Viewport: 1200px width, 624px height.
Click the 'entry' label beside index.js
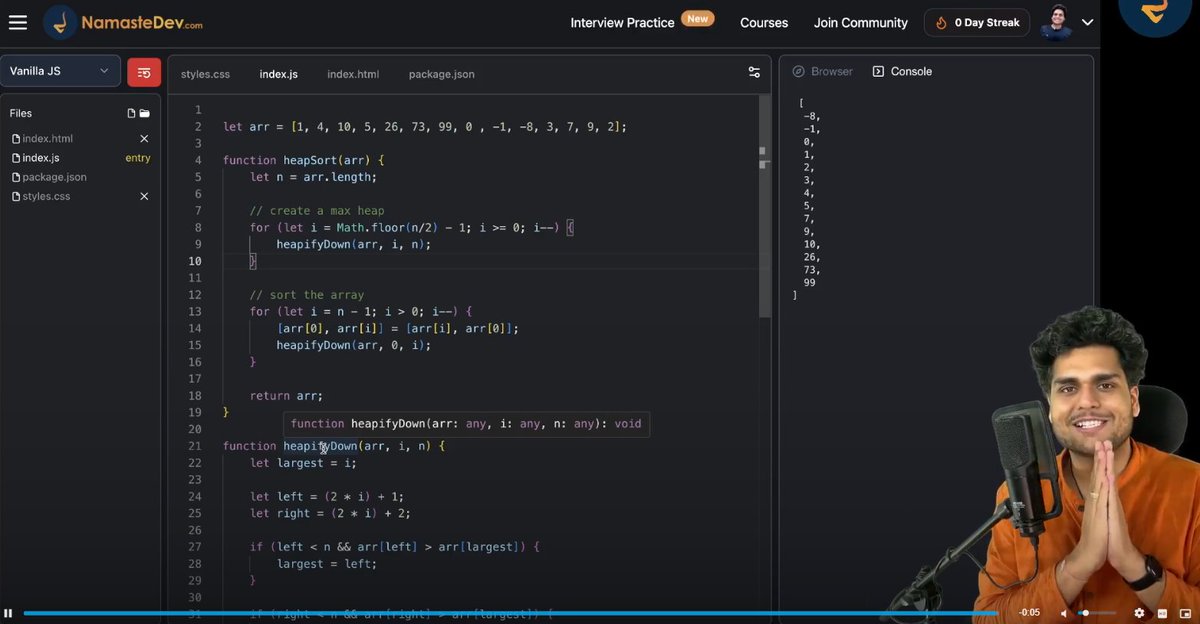pyautogui.click(x=138, y=158)
